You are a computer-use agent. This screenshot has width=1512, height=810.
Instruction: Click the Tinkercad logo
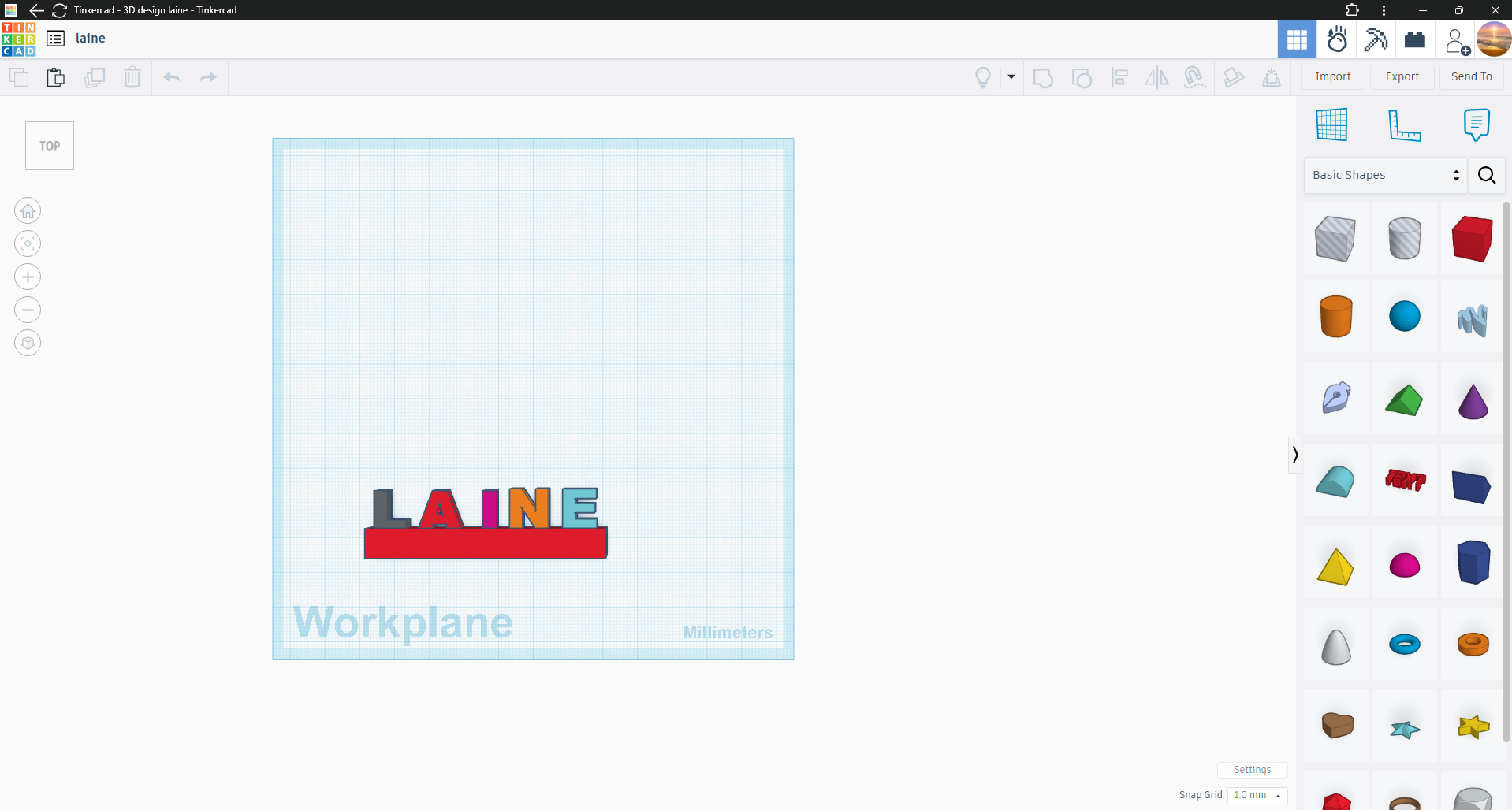tap(19, 39)
